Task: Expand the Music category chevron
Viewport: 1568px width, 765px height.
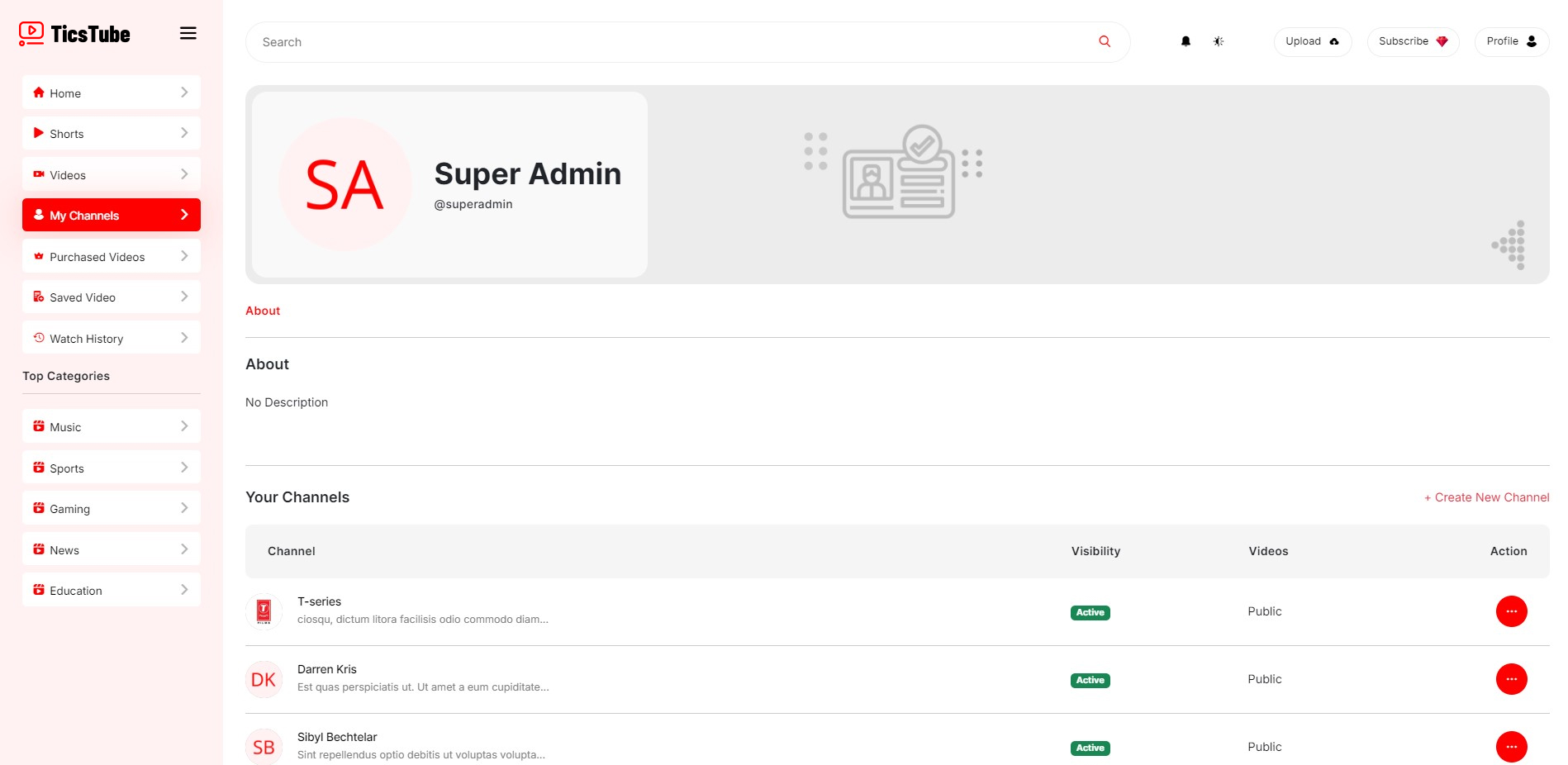Action: pyautogui.click(x=184, y=426)
